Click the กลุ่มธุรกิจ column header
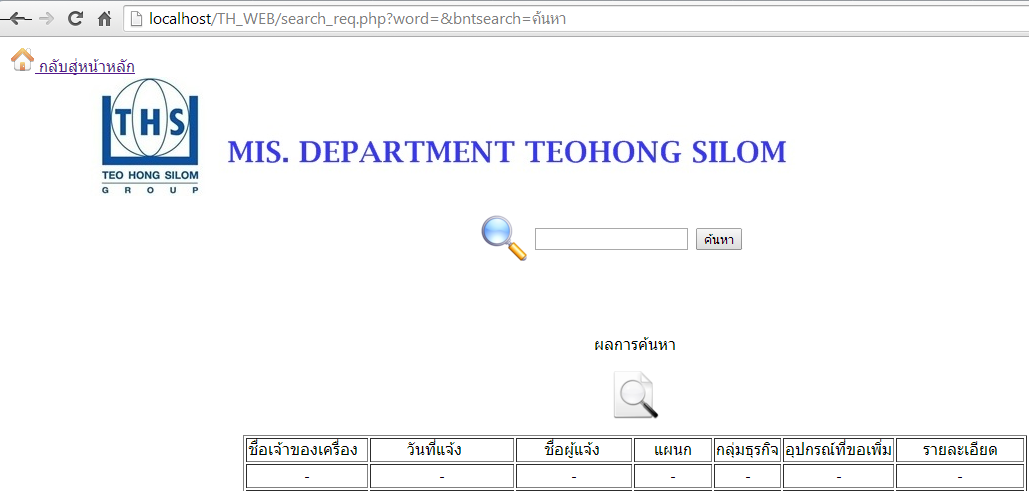 coord(747,450)
